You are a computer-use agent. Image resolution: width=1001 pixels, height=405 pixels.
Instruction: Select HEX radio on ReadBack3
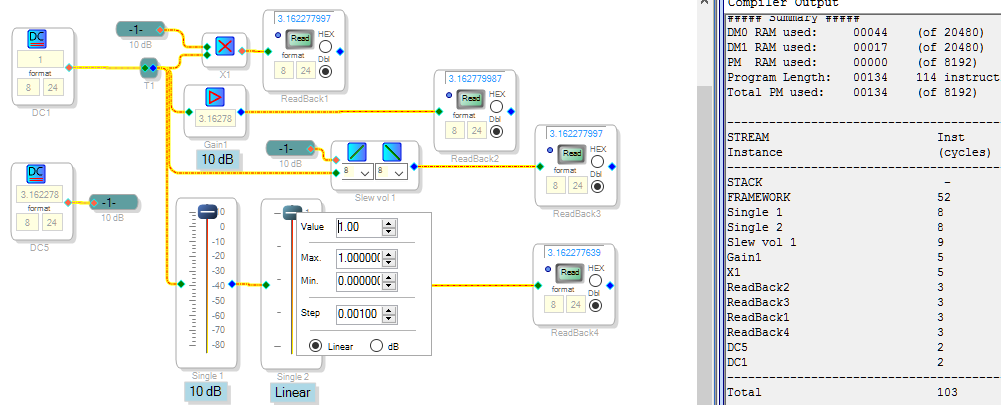click(x=597, y=162)
